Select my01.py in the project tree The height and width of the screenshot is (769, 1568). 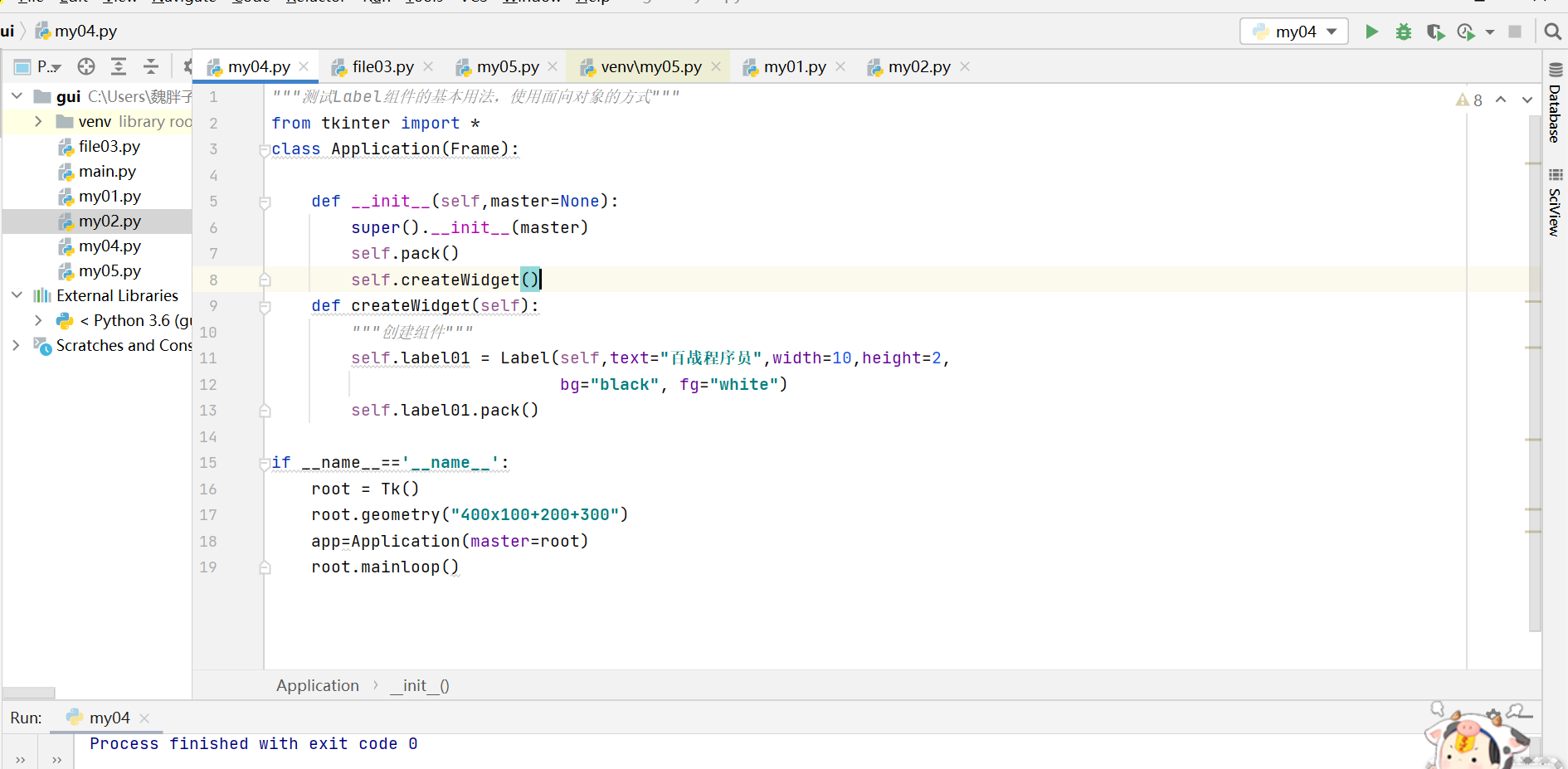[x=98, y=196]
